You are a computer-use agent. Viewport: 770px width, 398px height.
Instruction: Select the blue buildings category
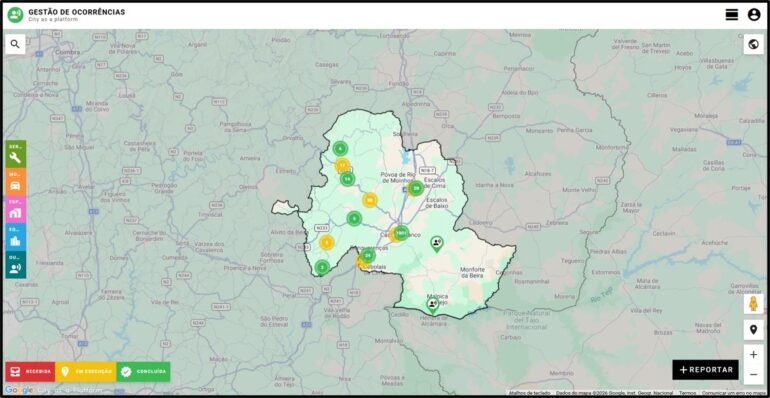tap(16, 237)
